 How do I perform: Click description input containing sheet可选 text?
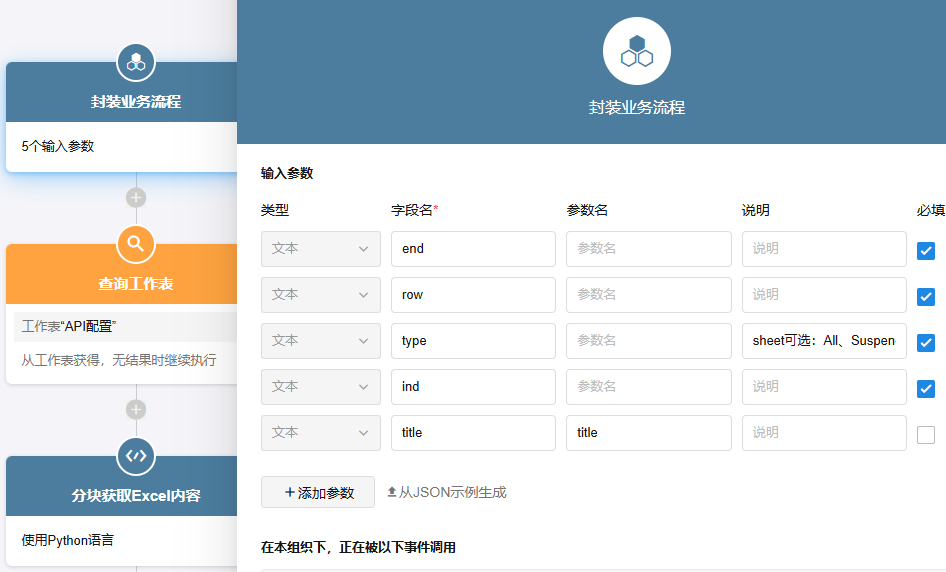point(823,341)
